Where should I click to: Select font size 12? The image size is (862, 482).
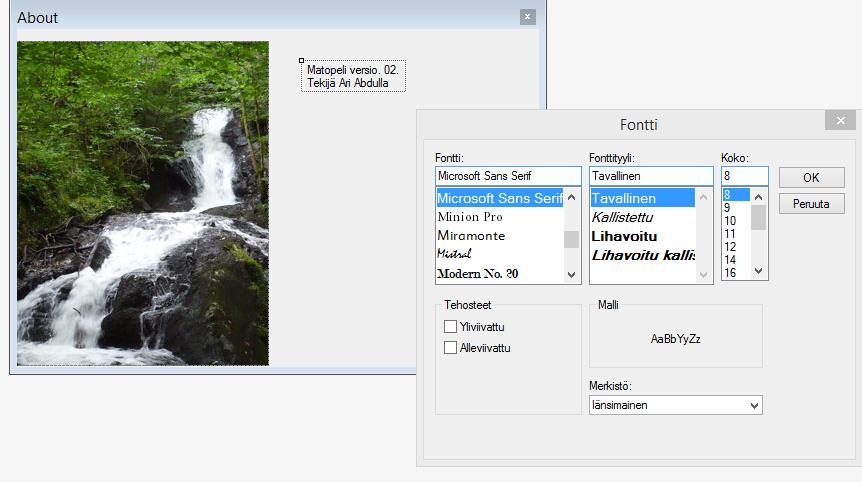(736, 247)
